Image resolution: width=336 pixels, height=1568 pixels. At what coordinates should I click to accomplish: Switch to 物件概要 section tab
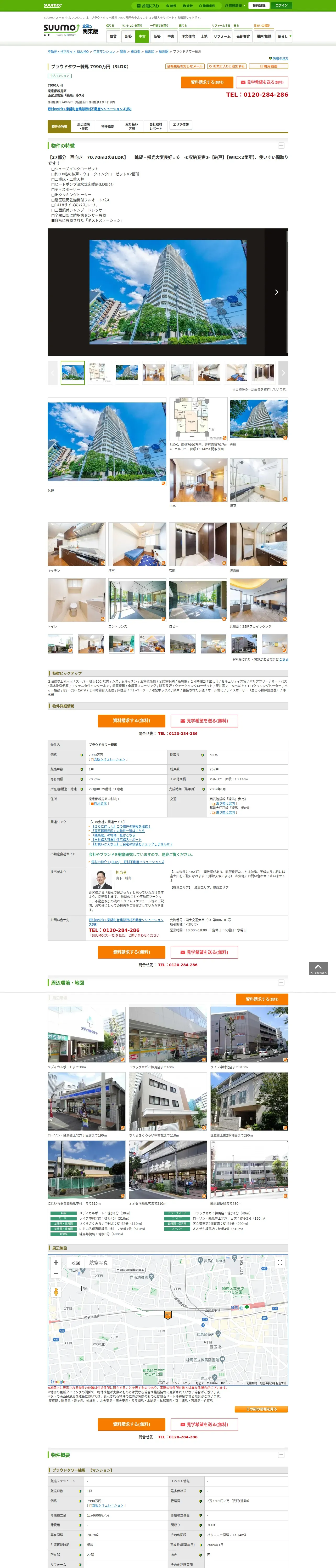(x=107, y=126)
